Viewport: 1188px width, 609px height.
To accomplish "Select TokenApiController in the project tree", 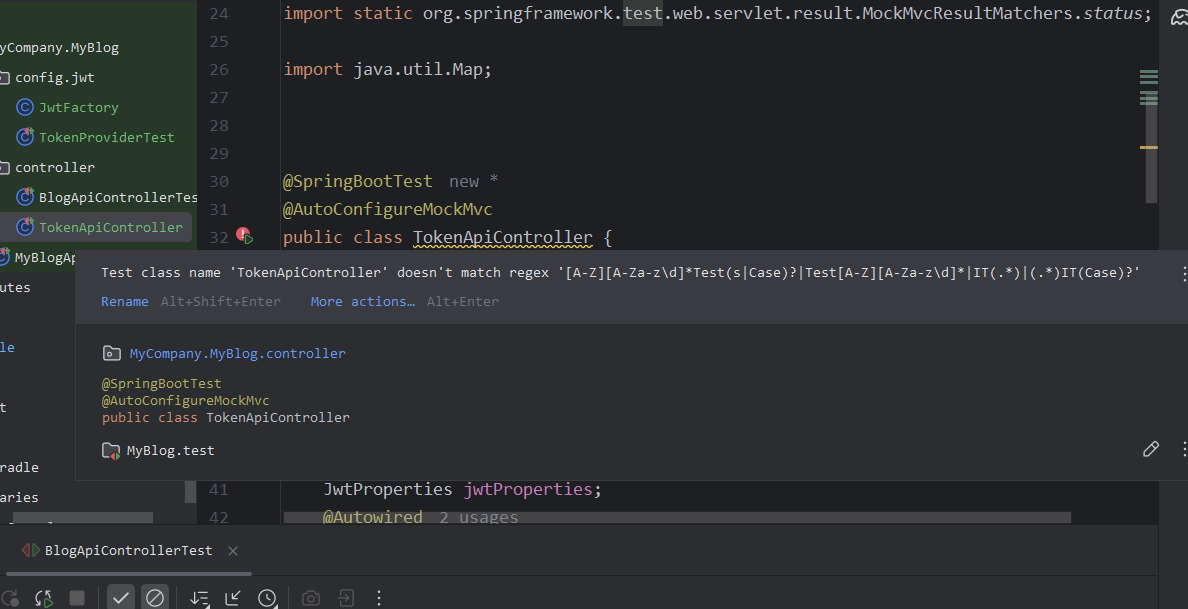I will [111, 227].
